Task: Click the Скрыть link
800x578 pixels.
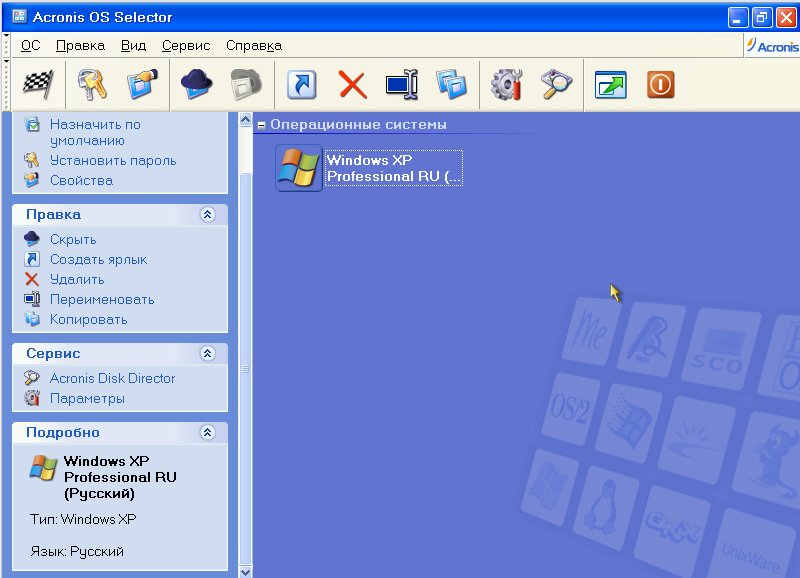Action: click(73, 239)
